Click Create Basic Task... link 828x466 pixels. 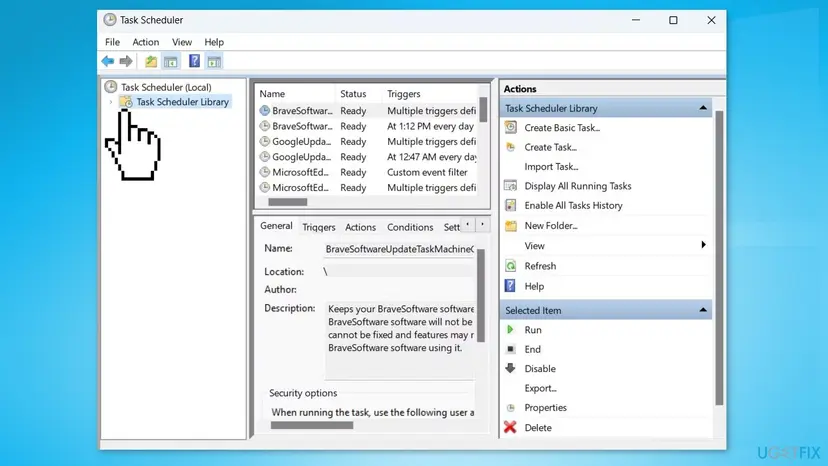(x=562, y=127)
